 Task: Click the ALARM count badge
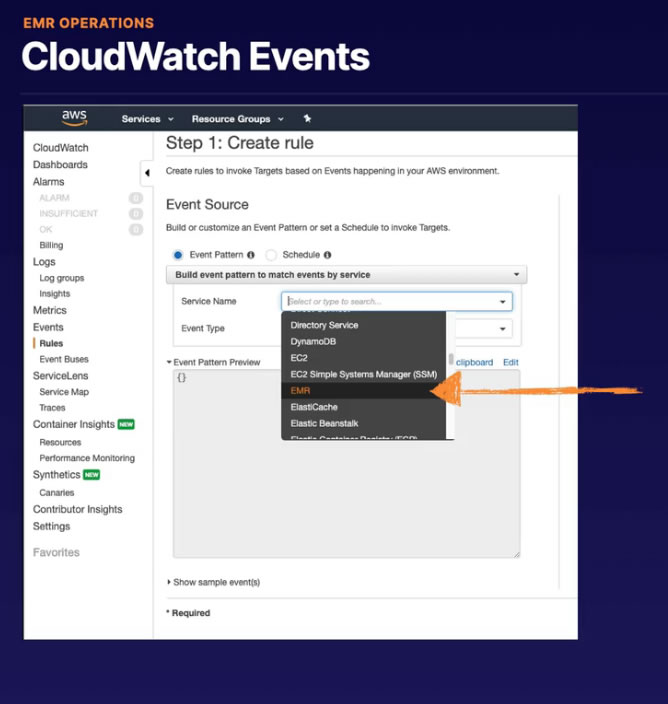136,198
